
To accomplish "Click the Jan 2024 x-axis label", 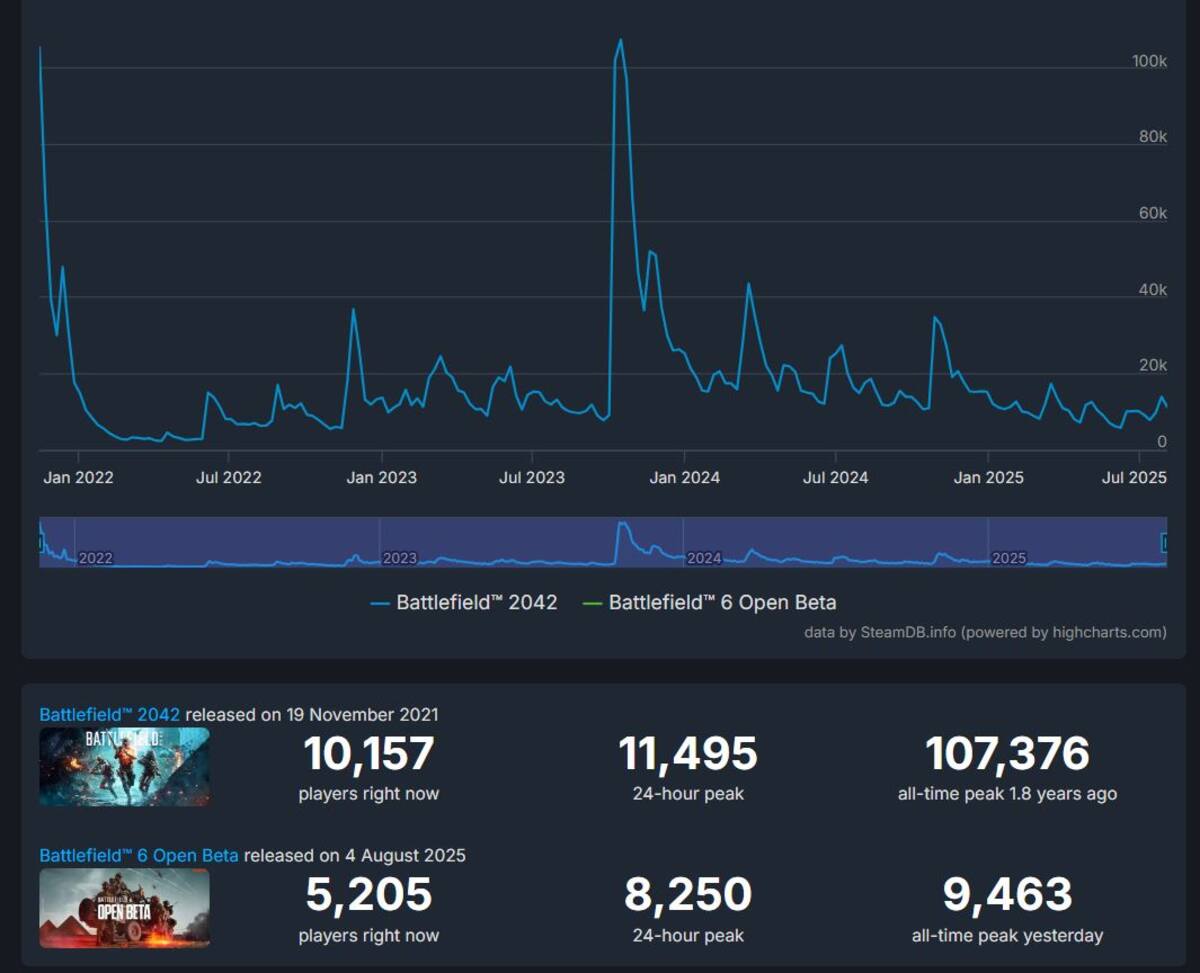I will (684, 477).
